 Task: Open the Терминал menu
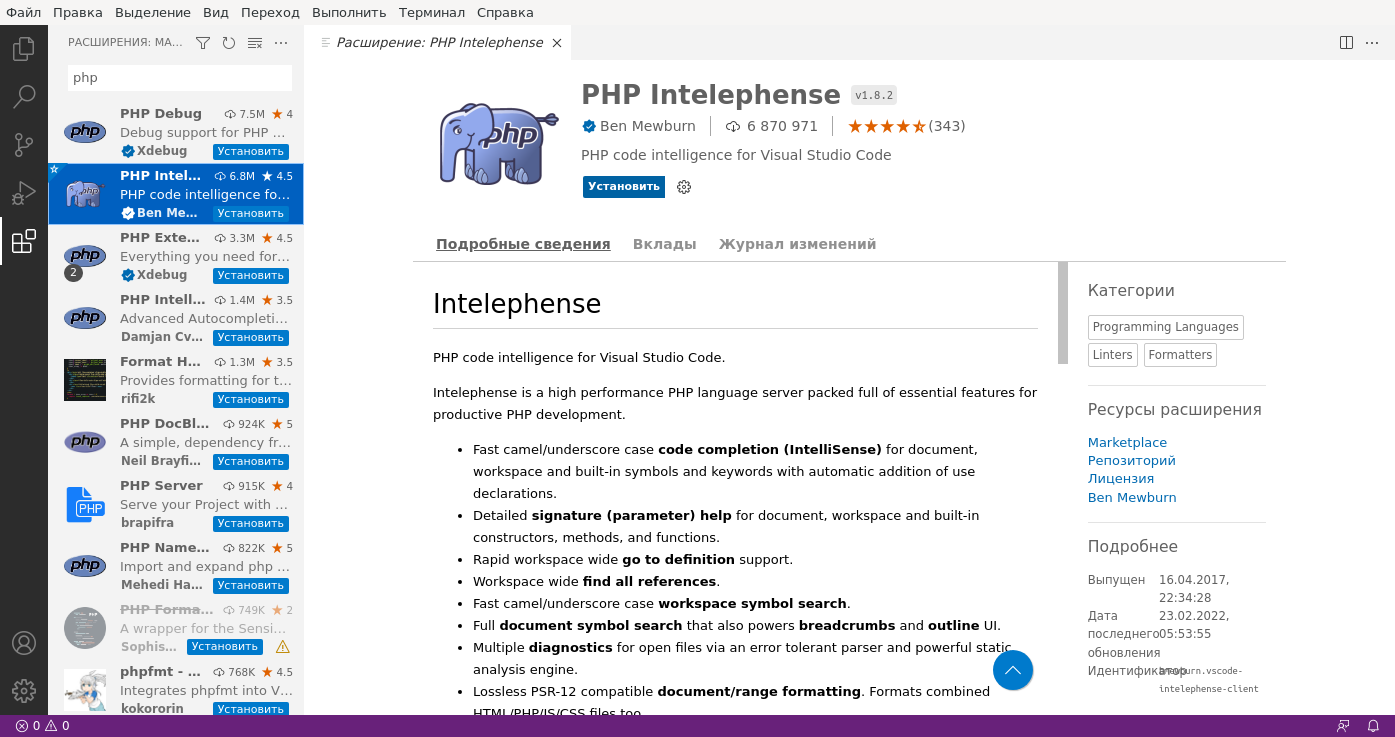431,12
